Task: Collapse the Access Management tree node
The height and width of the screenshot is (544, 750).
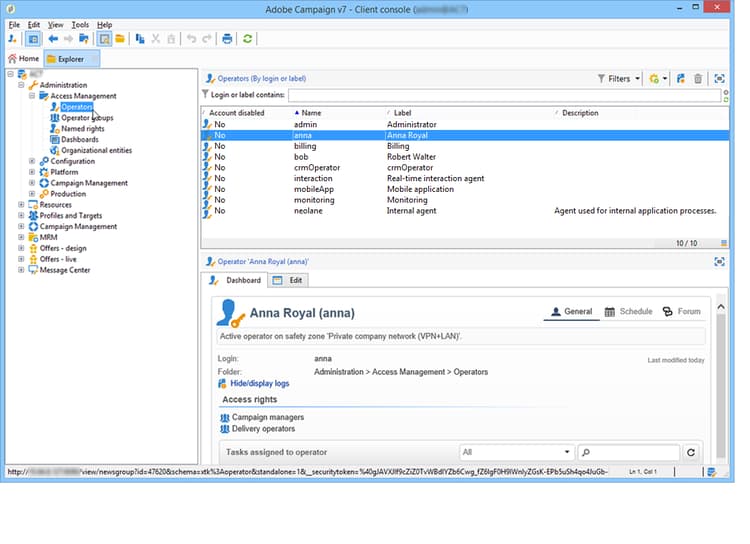Action: pyautogui.click(x=32, y=96)
